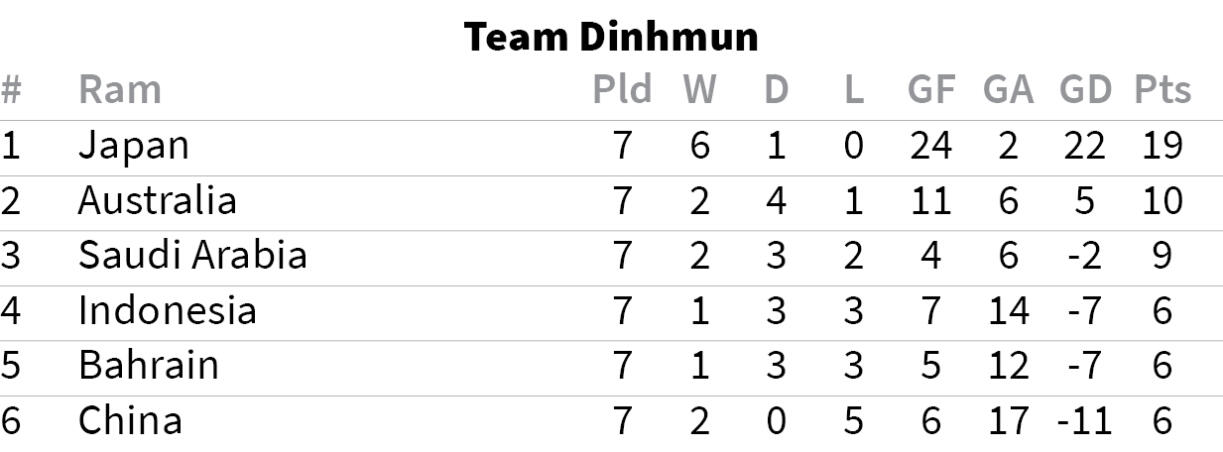Screen dimensions: 1223x452
Task: Click the Ram column header
Action: pos(119,90)
